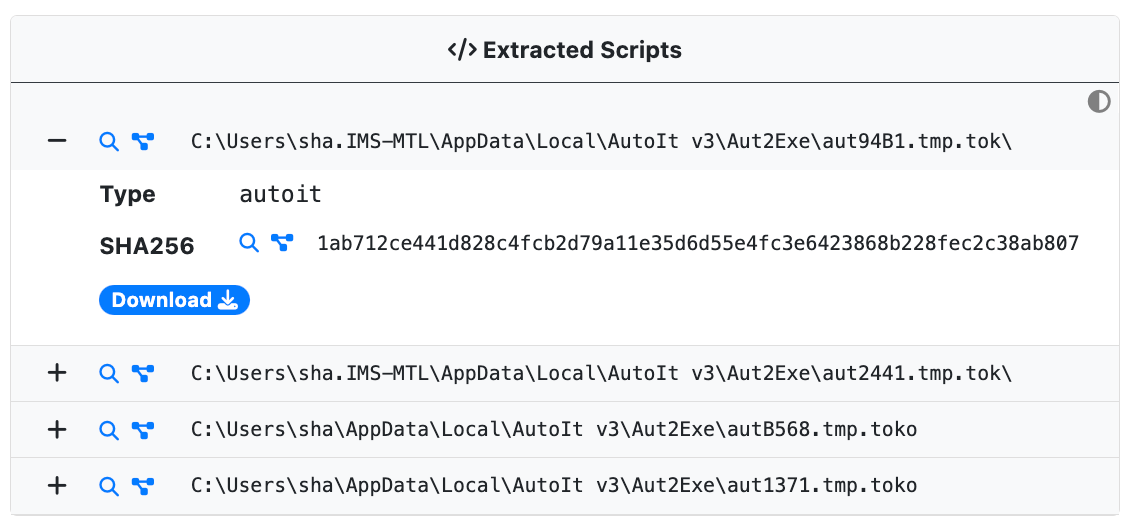
Task: Search for the aut1371.tmp.toko script
Action: (109, 486)
